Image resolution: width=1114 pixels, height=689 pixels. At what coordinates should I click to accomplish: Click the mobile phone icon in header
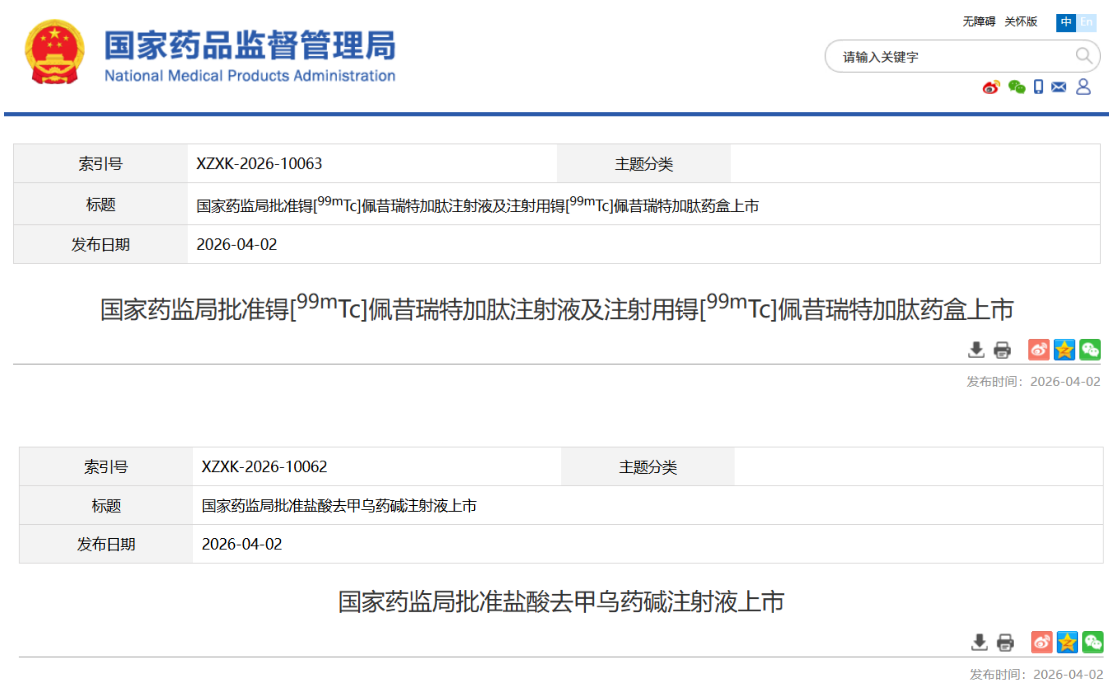click(x=1038, y=87)
